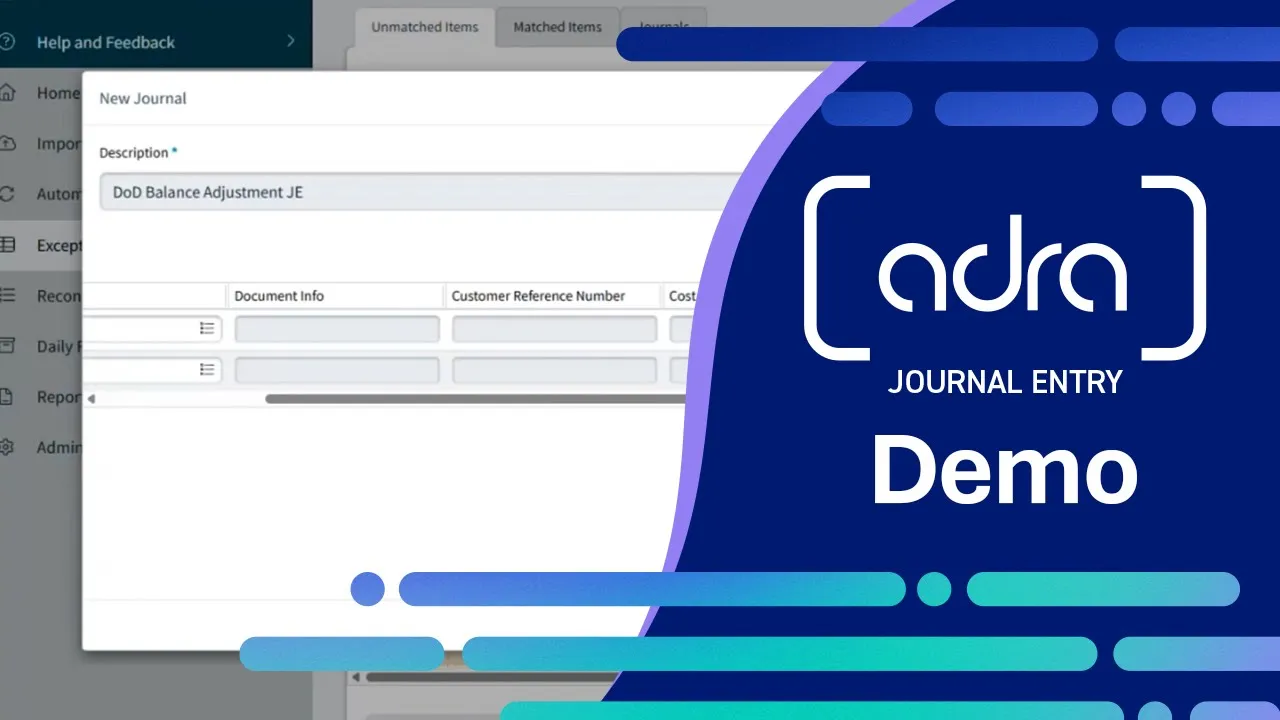Click the Automation circular arrow icon
Viewport: 1280px width, 720px height.
(x=7, y=194)
